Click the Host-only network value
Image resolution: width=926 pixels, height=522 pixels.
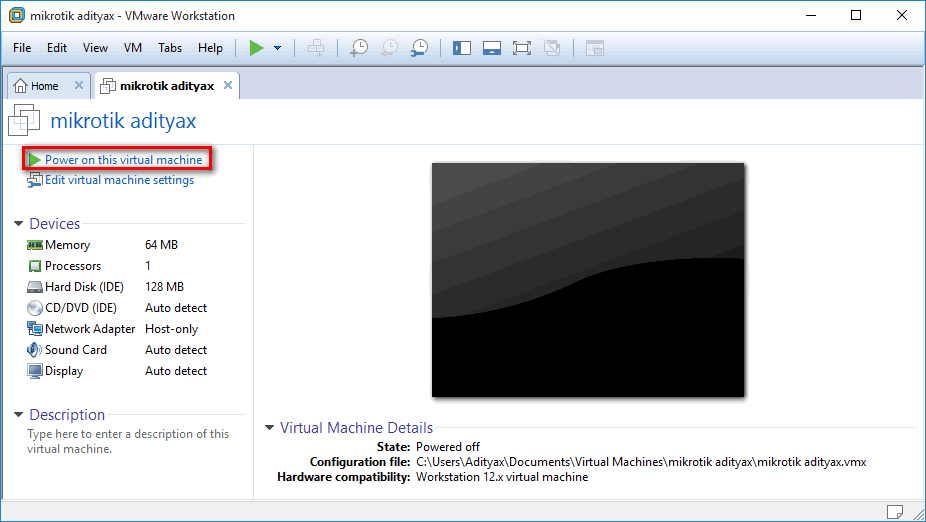pyautogui.click(x=171, y=329)
